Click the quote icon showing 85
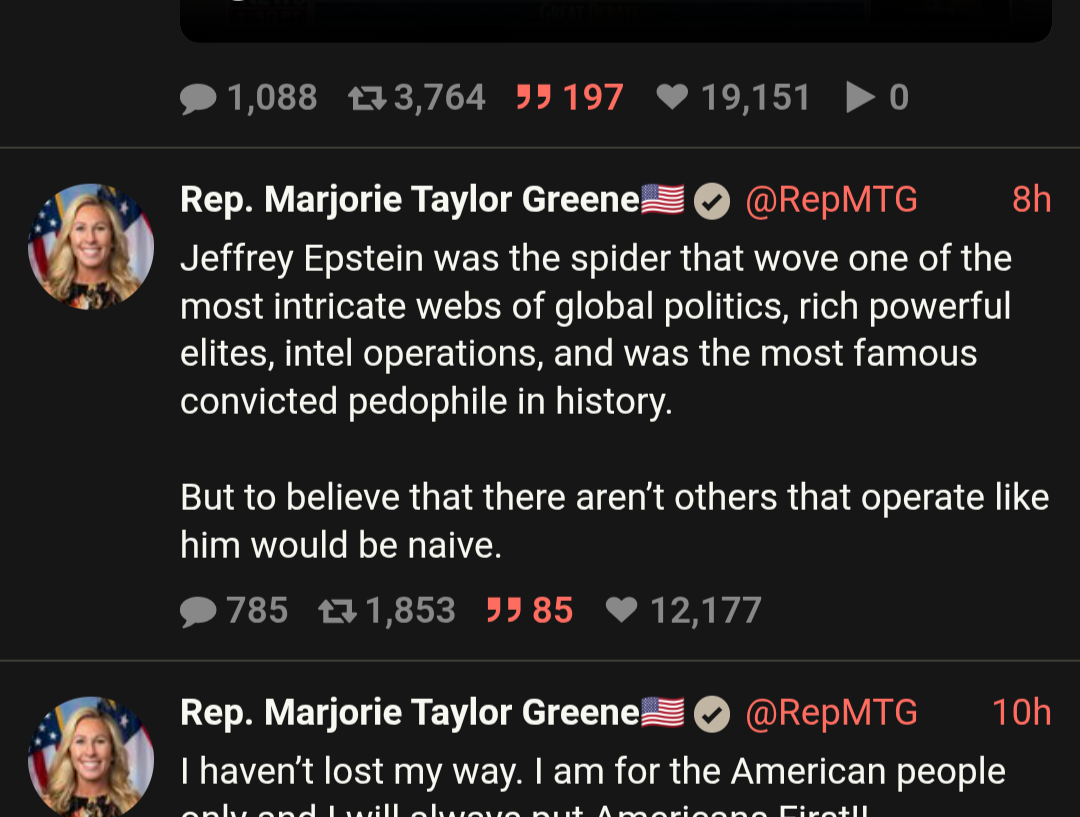The height and width of the screenshot is (817, 1080). click(504, 611)
